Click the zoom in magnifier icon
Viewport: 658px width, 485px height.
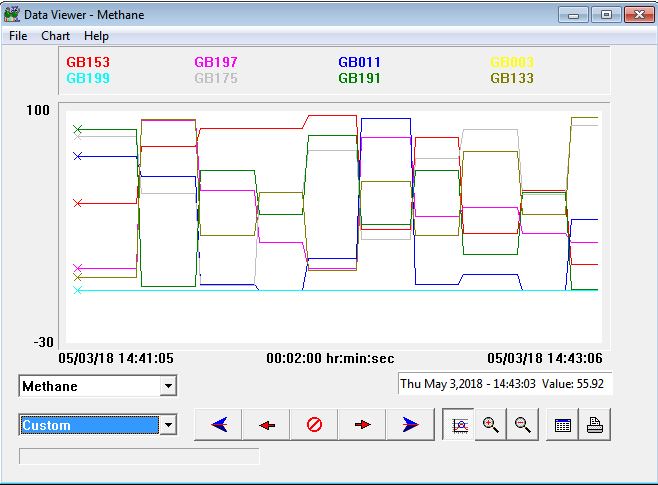pyautogui.click(x=491, y=425)
